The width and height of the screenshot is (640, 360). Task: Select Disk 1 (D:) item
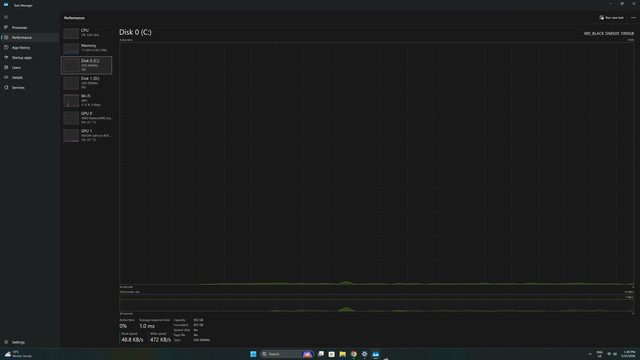(87, 83)
